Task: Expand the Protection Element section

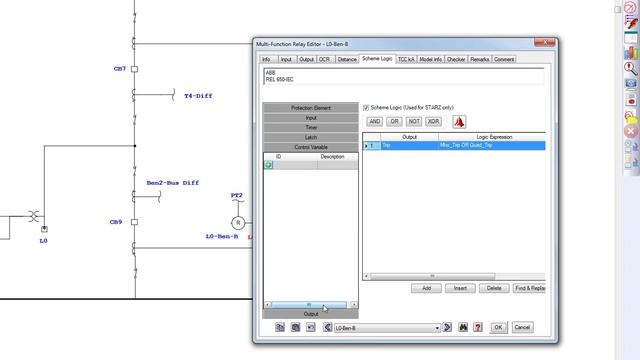Action: tap(311, 108)
